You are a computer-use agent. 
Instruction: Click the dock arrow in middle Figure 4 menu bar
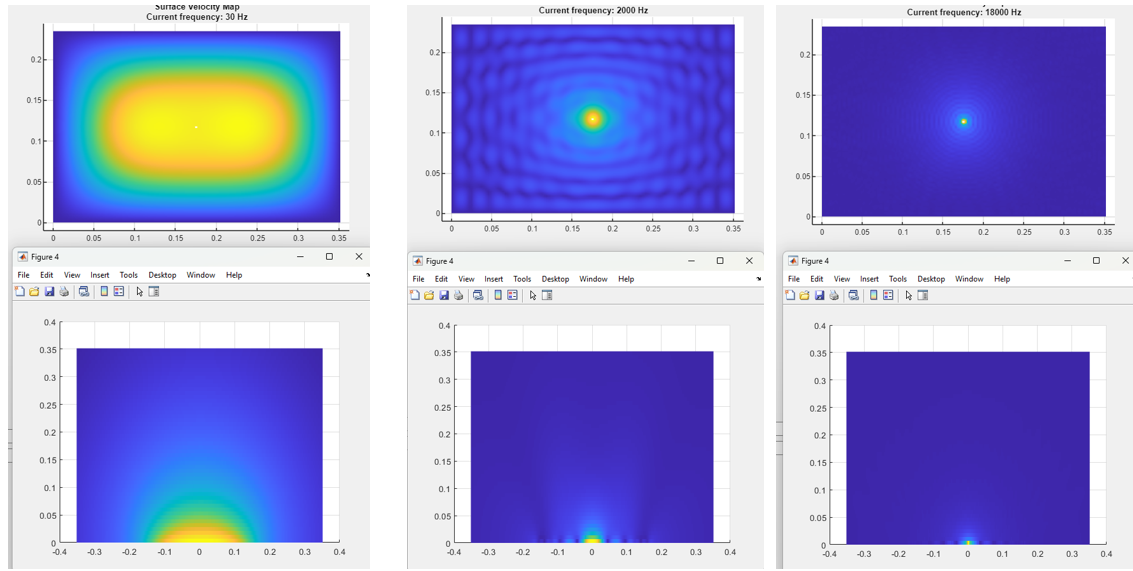(759, 279)
